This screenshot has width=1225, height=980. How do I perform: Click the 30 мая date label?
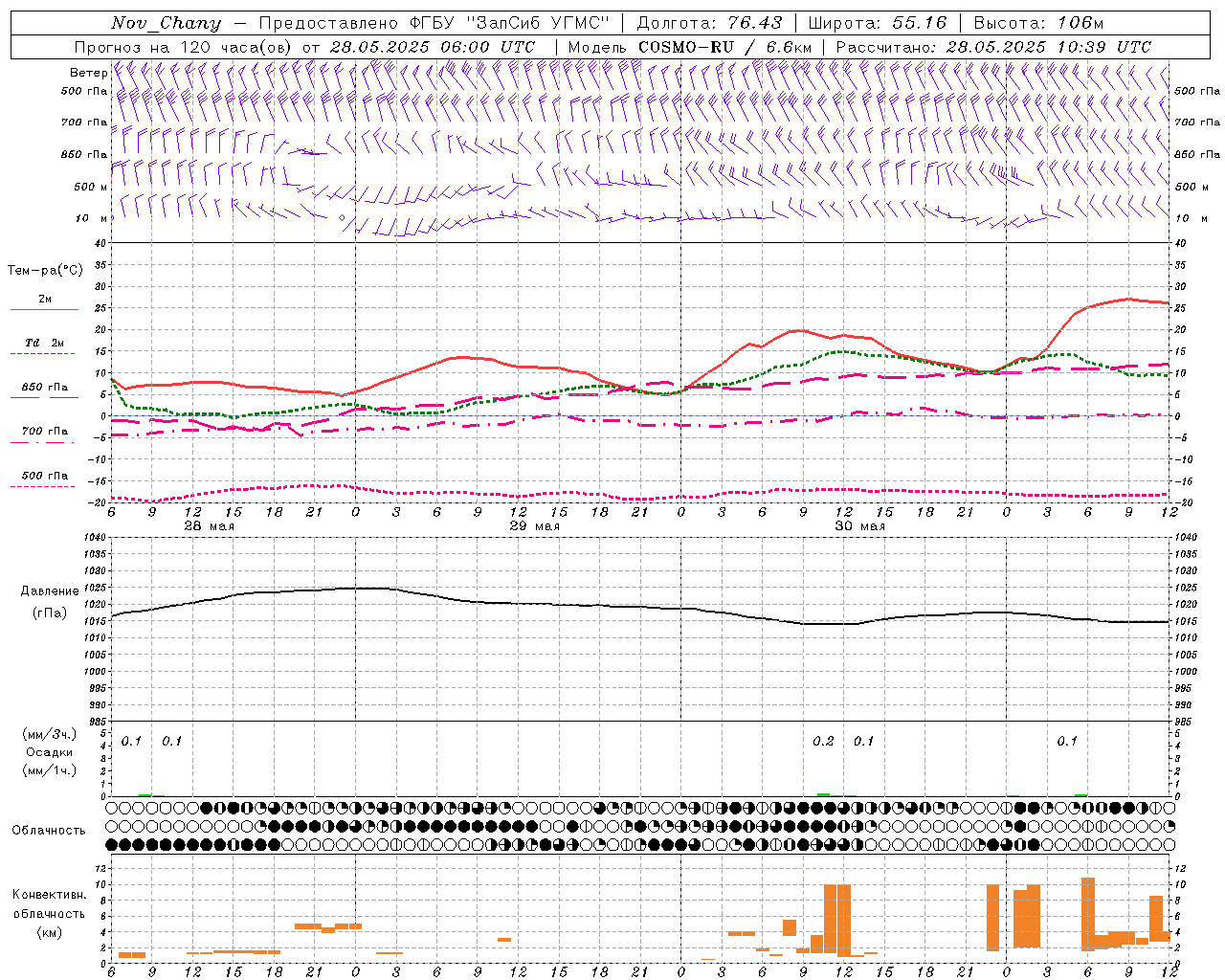(859, 526)
